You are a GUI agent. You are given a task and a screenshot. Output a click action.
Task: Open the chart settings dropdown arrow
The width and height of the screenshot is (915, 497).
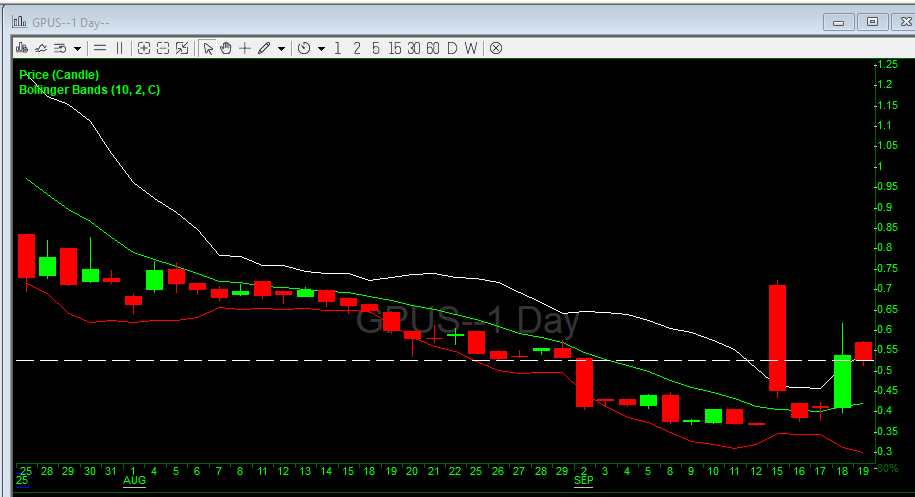tap(77, 48)
